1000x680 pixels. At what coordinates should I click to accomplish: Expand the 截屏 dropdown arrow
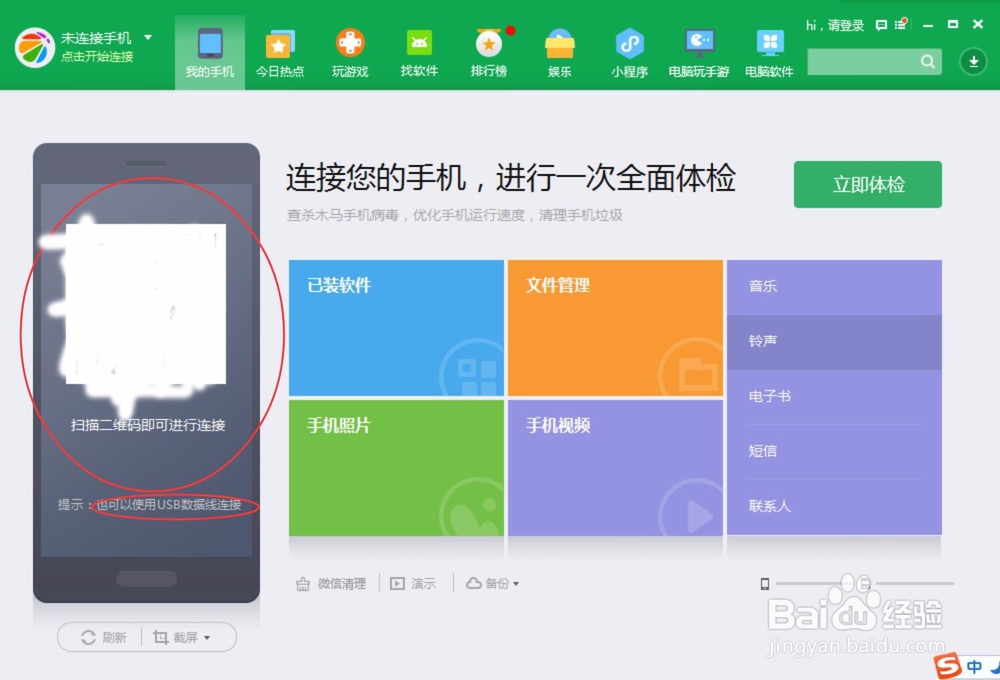pyautogui.click(x=207, y=638)
